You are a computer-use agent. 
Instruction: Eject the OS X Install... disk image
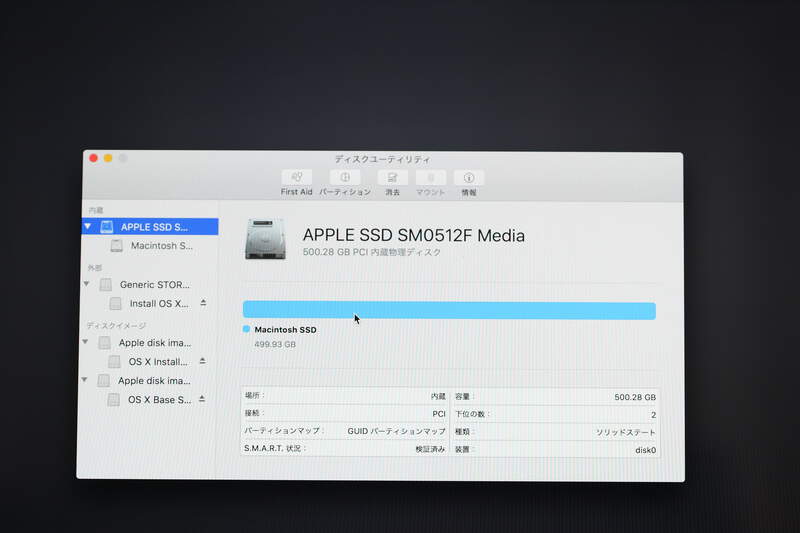203,361
